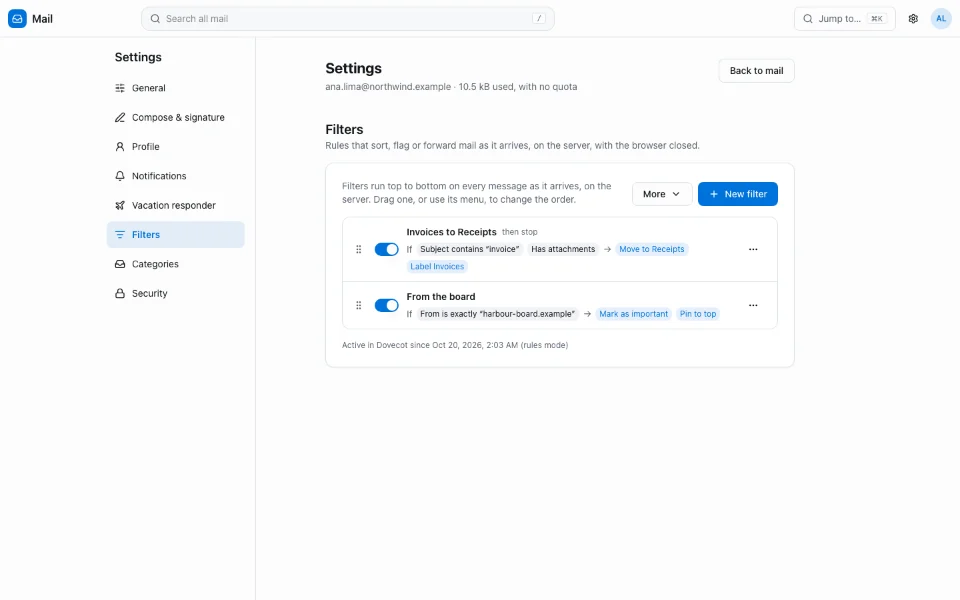Click the Mail app logo icon
This screenshot has height=600, width=960.
(17, 19)
